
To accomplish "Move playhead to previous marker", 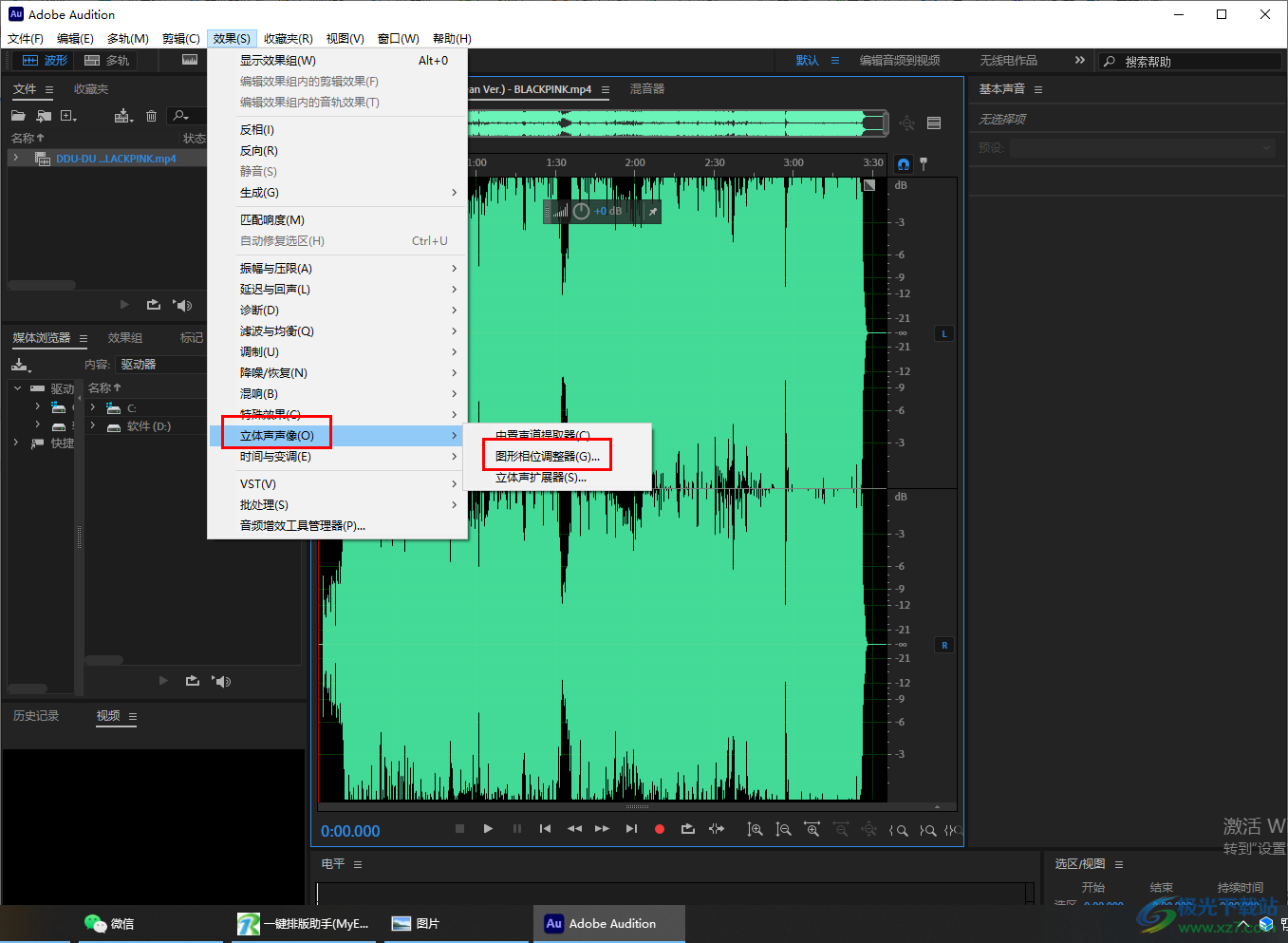I will tap(545, 829).
